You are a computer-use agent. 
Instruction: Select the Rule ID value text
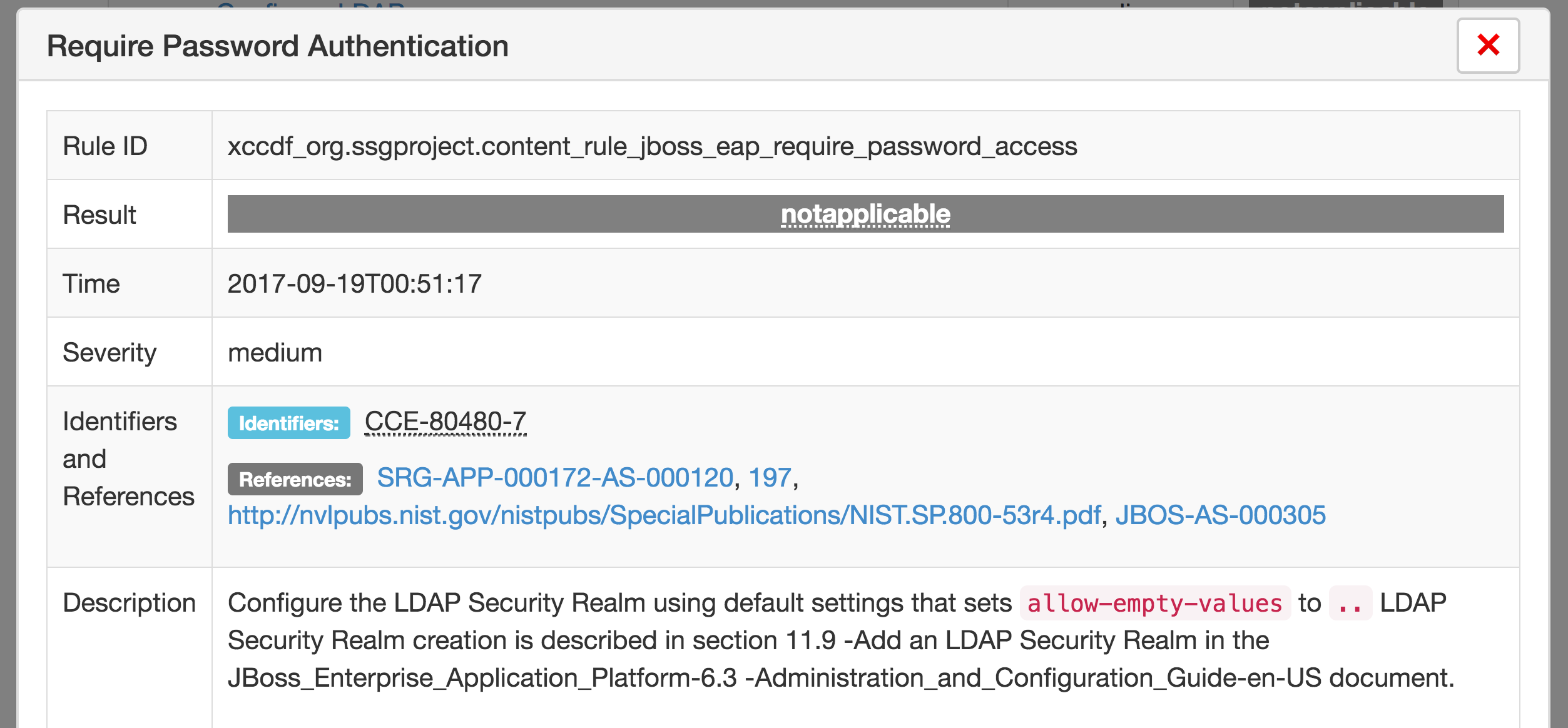coord(652,146)
